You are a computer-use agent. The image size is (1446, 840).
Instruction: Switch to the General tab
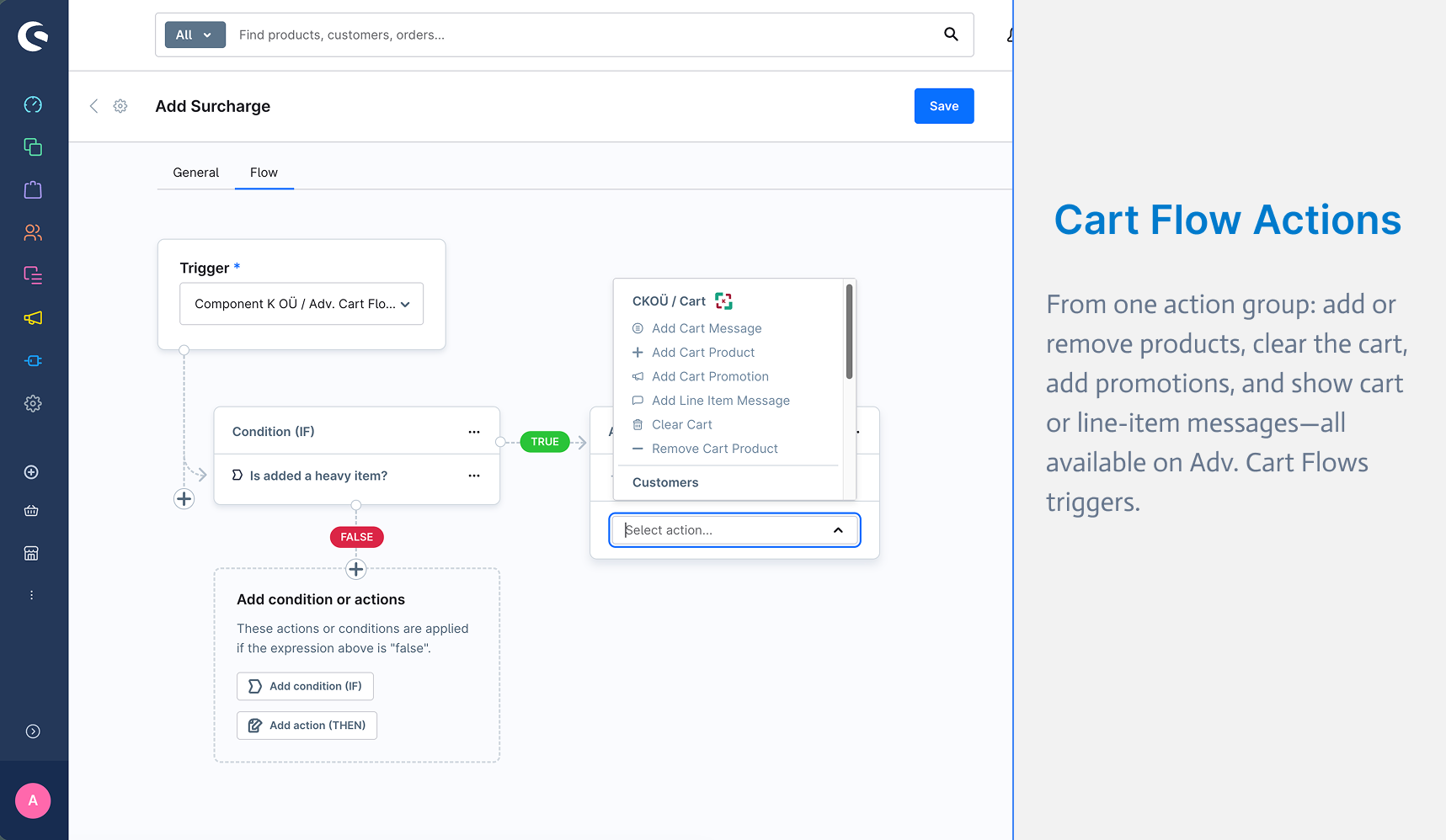click(196, 173)
